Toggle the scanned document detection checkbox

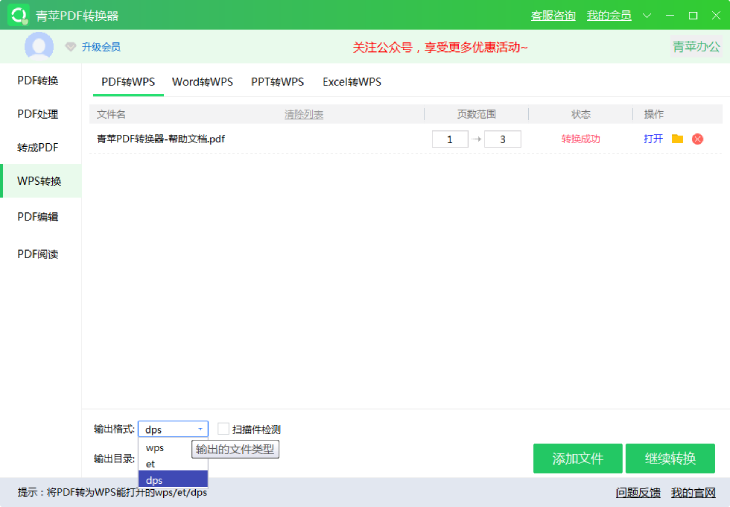(x=223, y=429)
